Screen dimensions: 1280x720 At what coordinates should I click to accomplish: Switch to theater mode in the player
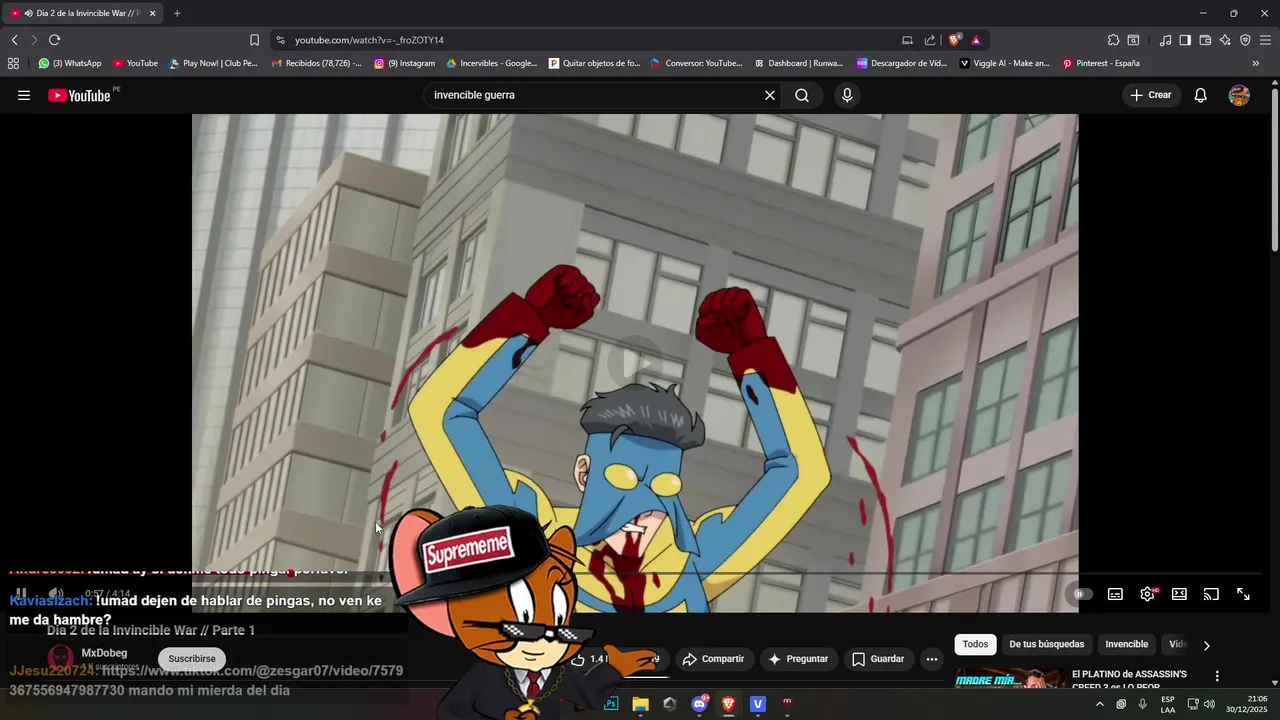pyautogui.click(x=1179, y=594)
